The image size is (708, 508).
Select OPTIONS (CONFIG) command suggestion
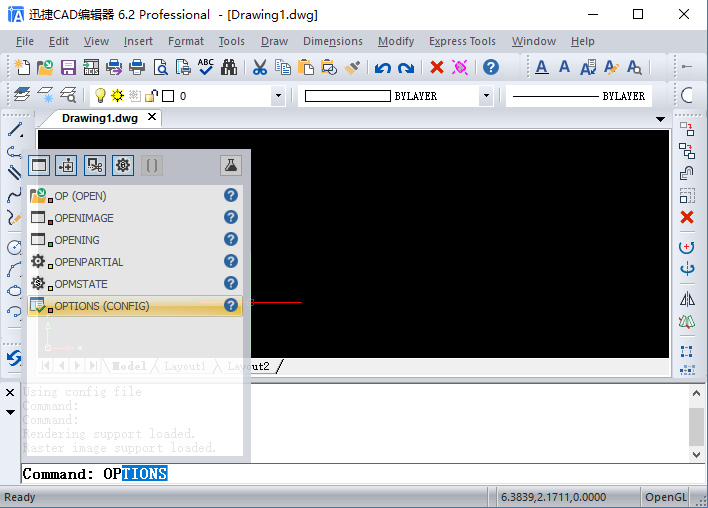pyautogui.click(x=135, y=306)
